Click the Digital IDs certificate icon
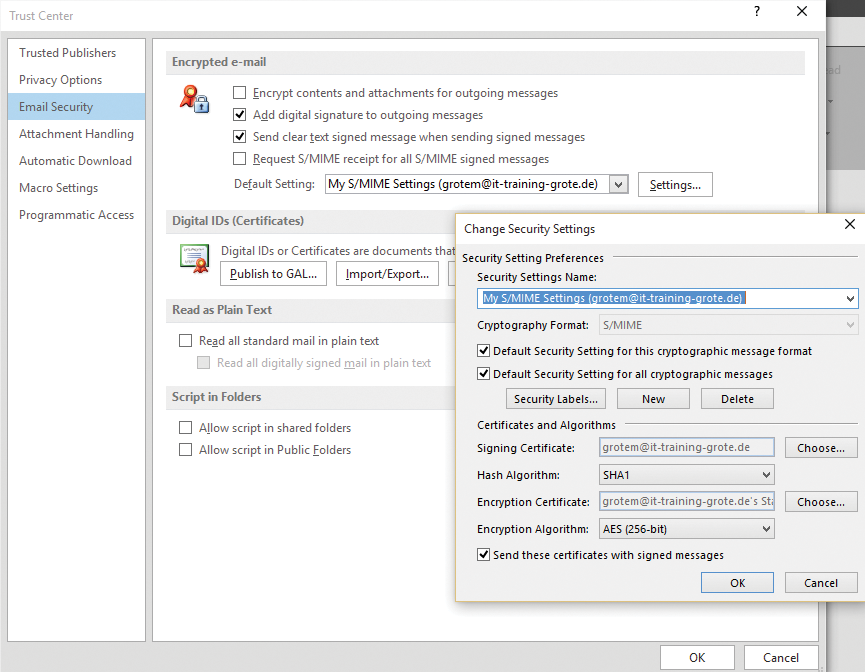Screen dimensions: 865x672 pyautogui.click(x=193, y=258)
